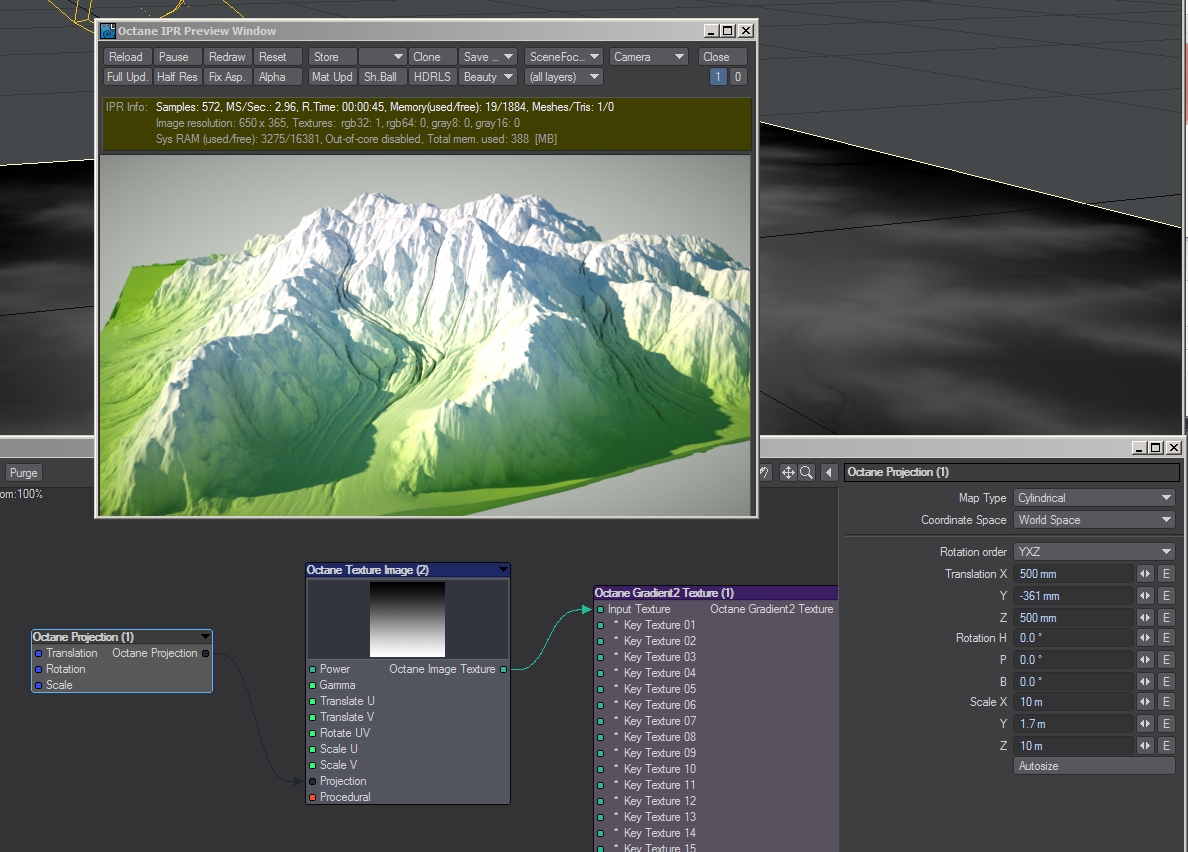Open the Camera selection dropdown
This screenshot has height=852, width=1188.
click(x=649, y=57)
